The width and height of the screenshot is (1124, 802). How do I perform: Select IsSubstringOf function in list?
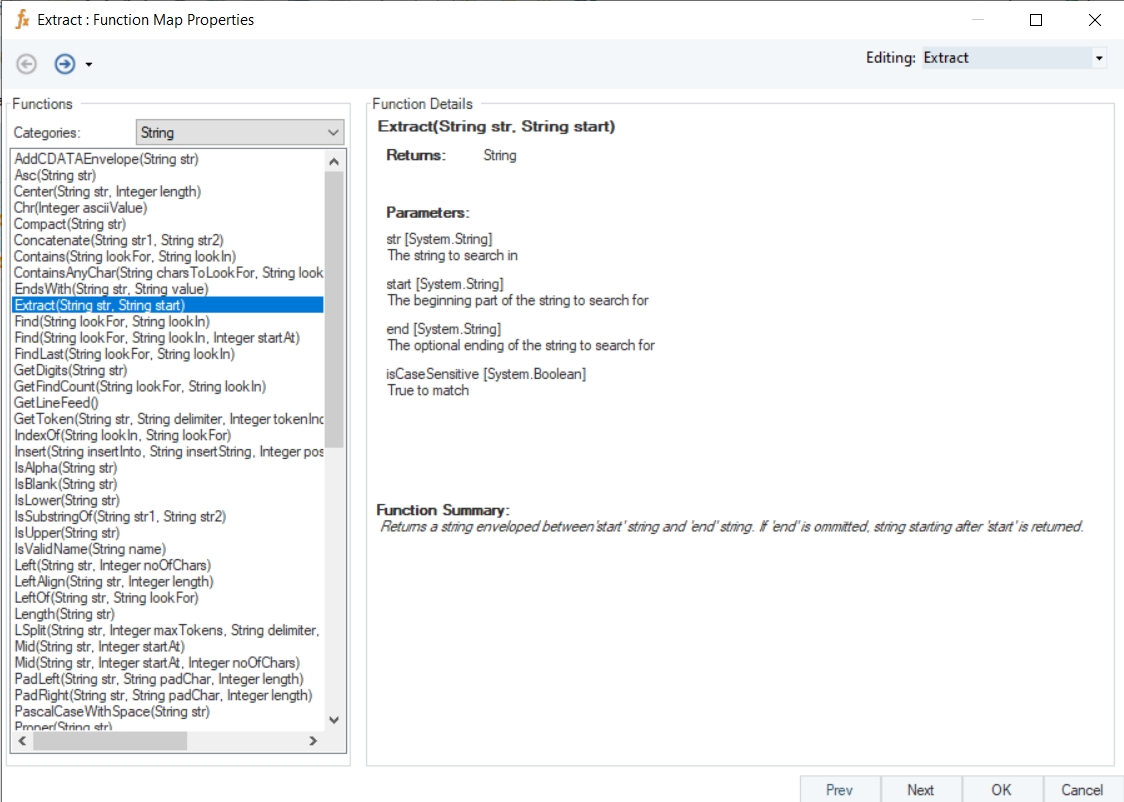[119, 516]
